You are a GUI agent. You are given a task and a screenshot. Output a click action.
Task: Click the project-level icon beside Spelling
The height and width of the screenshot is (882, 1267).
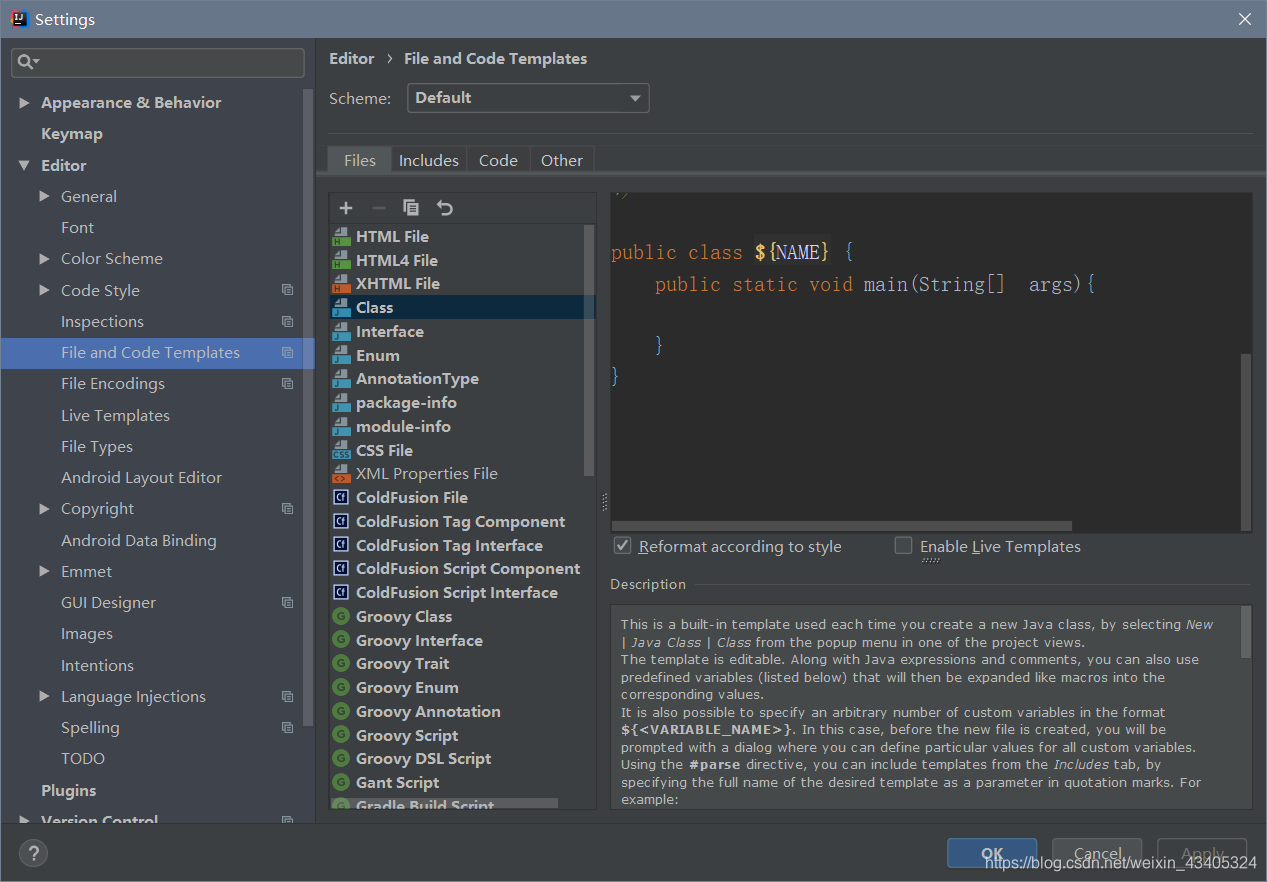point(288,728)
